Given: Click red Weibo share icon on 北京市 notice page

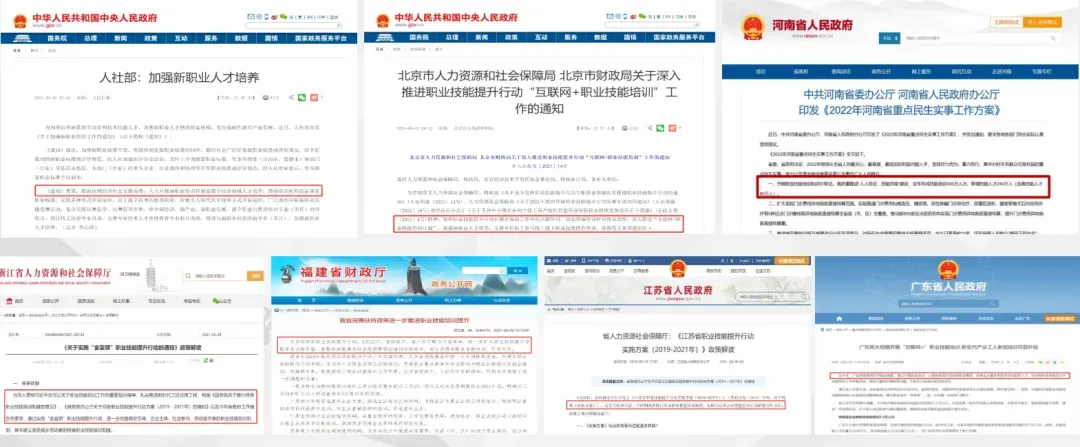Looking at the screenshot, I should [x=672, y=128].
